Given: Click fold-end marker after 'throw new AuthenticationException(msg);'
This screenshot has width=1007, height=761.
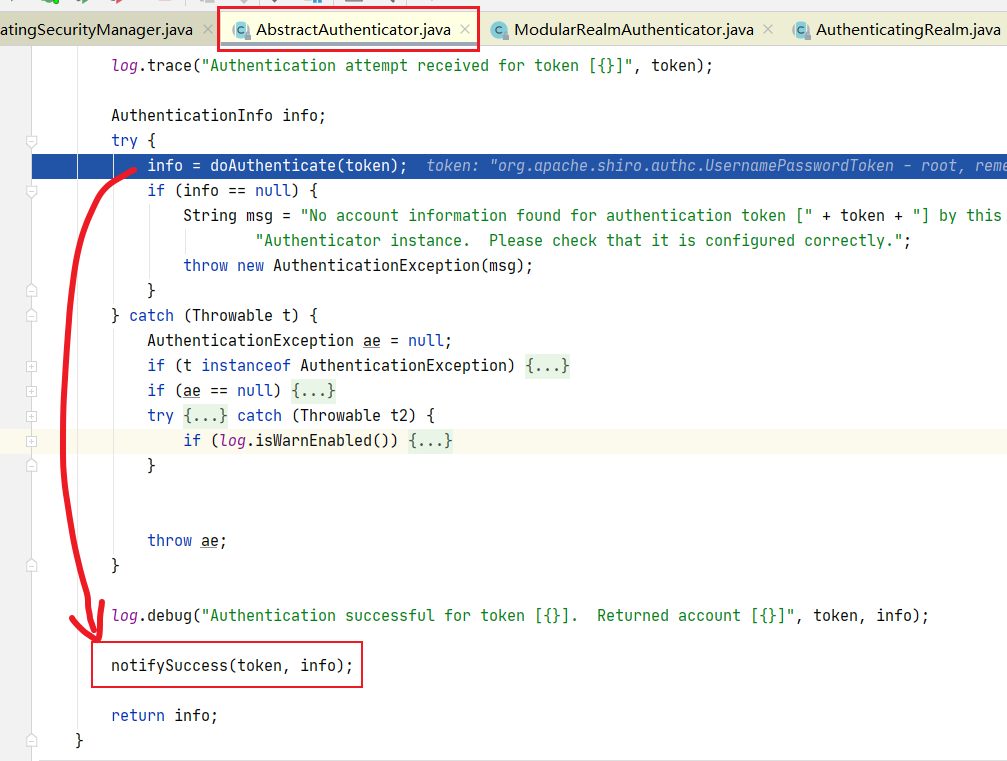Looking at the screenshot, I should (x=31, y=291).
